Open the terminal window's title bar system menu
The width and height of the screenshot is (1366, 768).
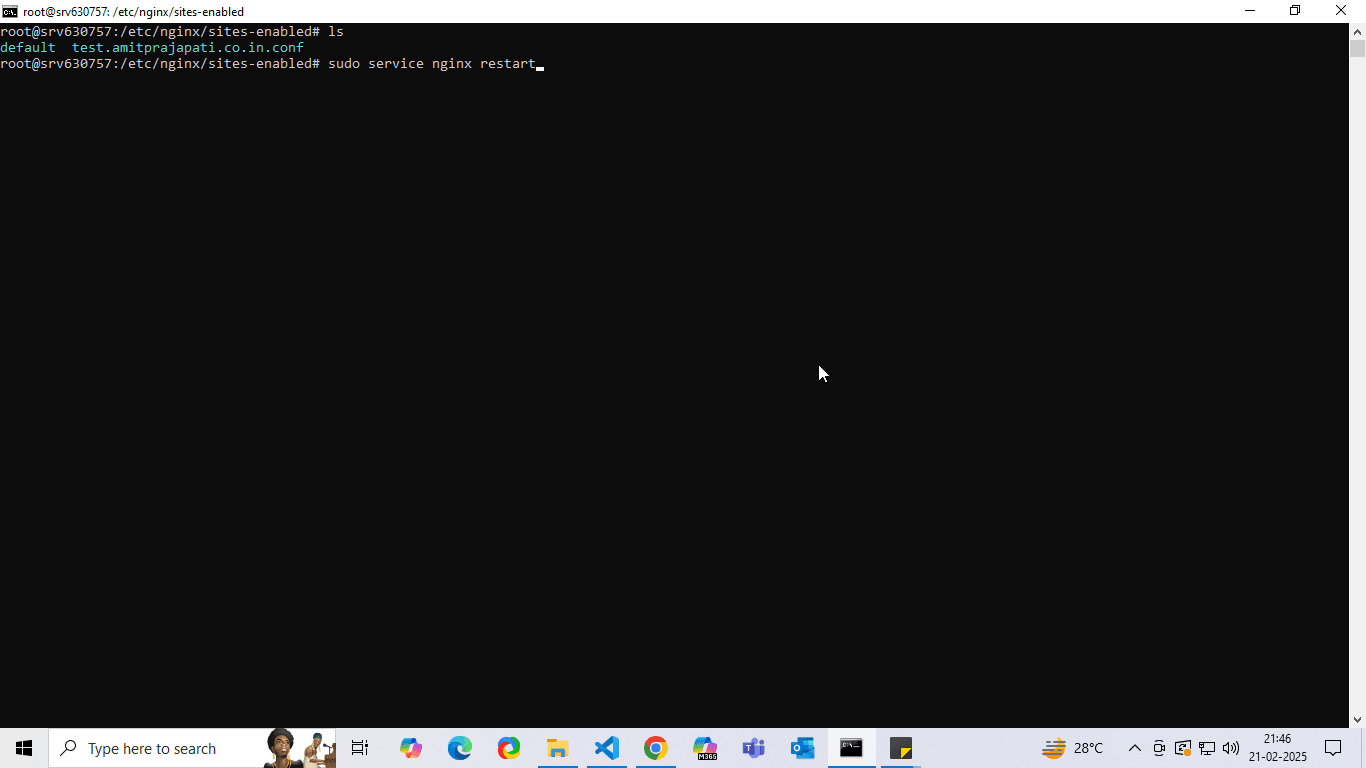(9, 11)
